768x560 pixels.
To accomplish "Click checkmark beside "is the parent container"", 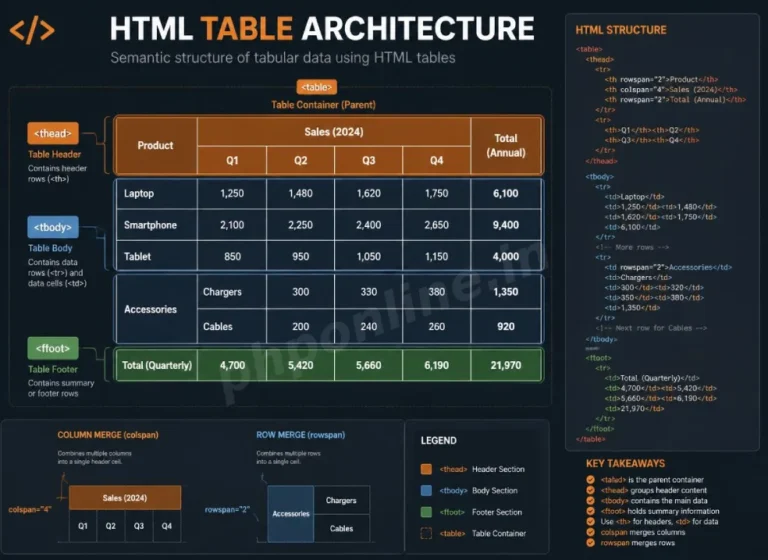I will (590, 480).
